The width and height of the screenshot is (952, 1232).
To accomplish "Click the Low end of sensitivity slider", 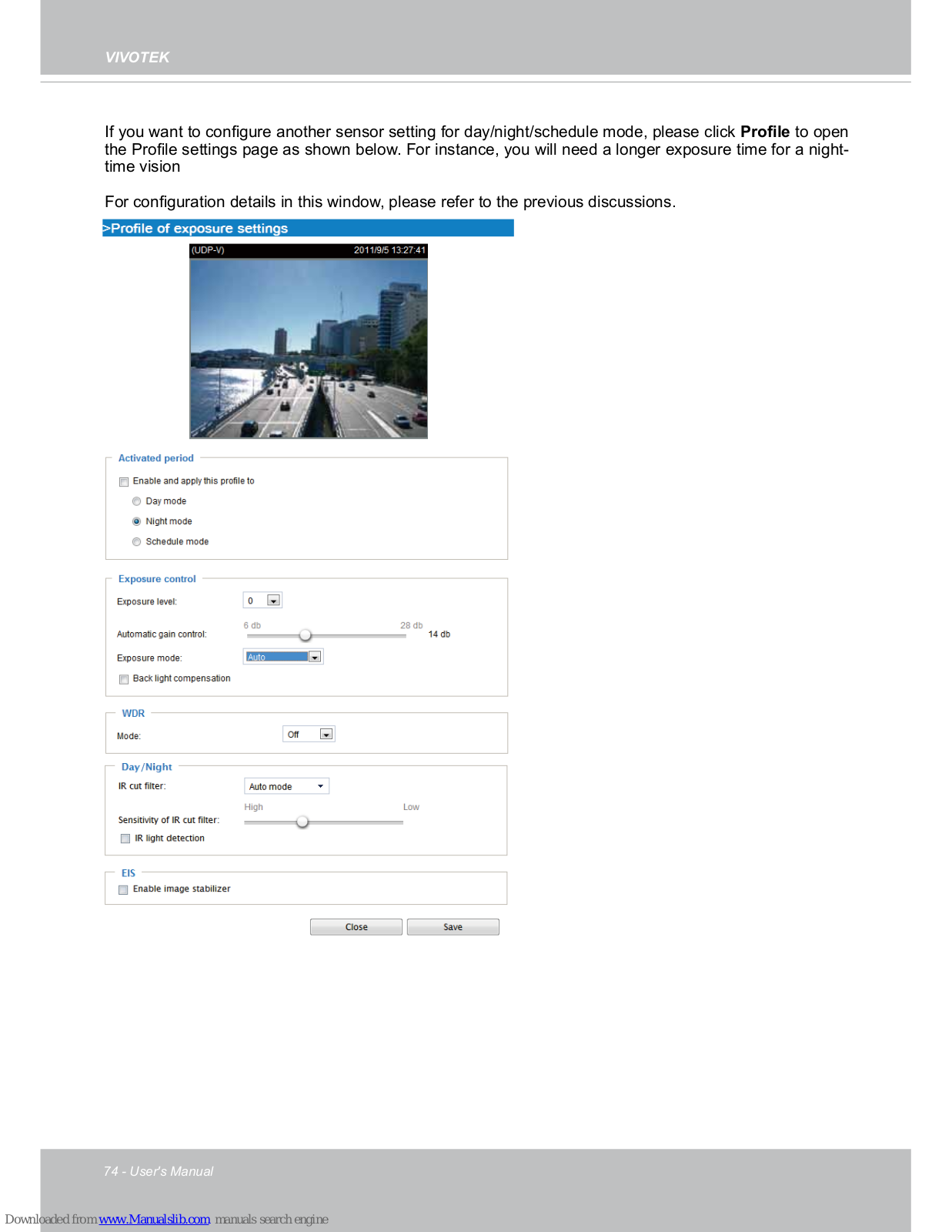I will 402,822.
